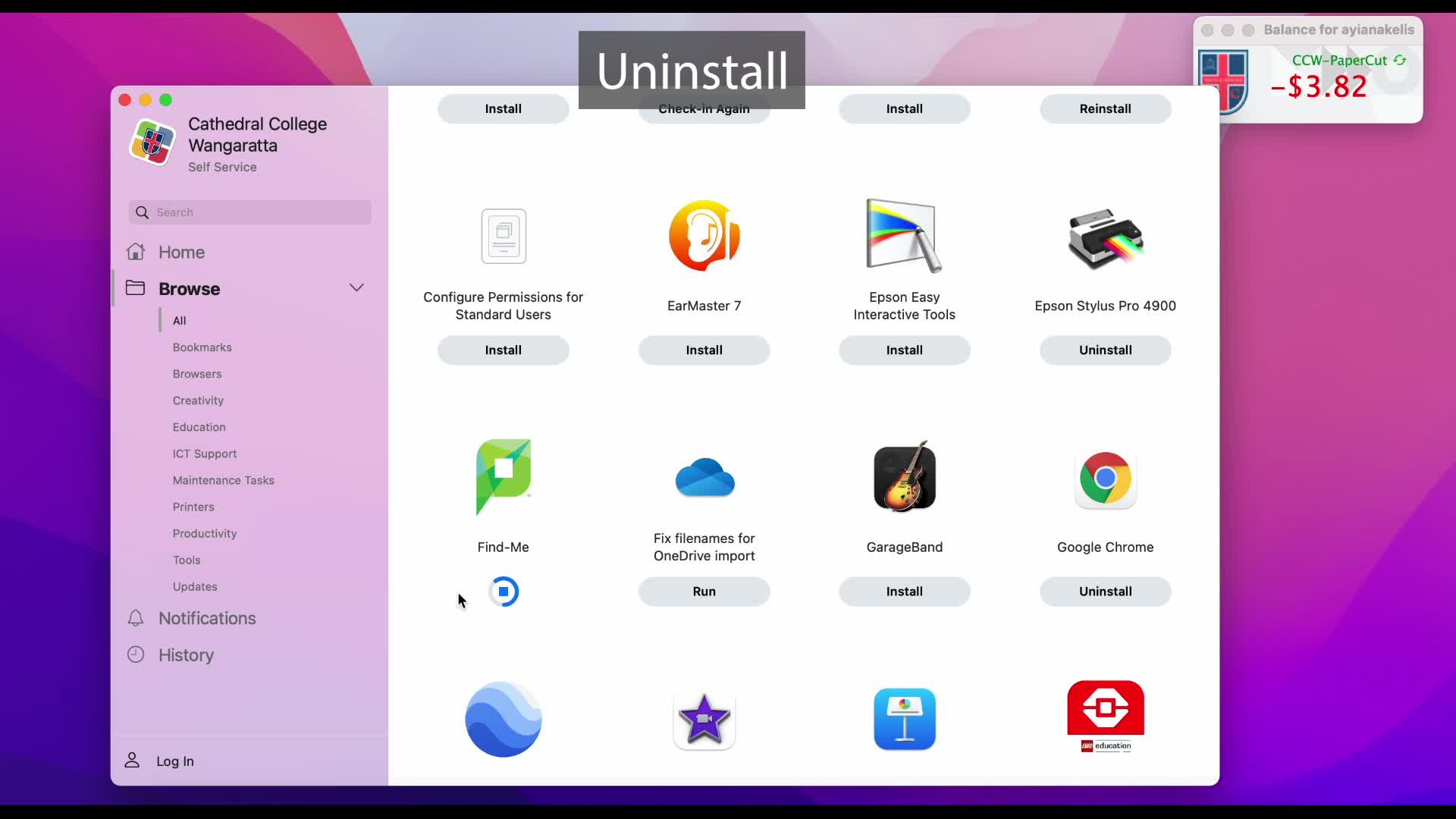The height and width of the screenshot is (819, 1456).
Task: Click the Find-Me app title
Action: (504, 547)
